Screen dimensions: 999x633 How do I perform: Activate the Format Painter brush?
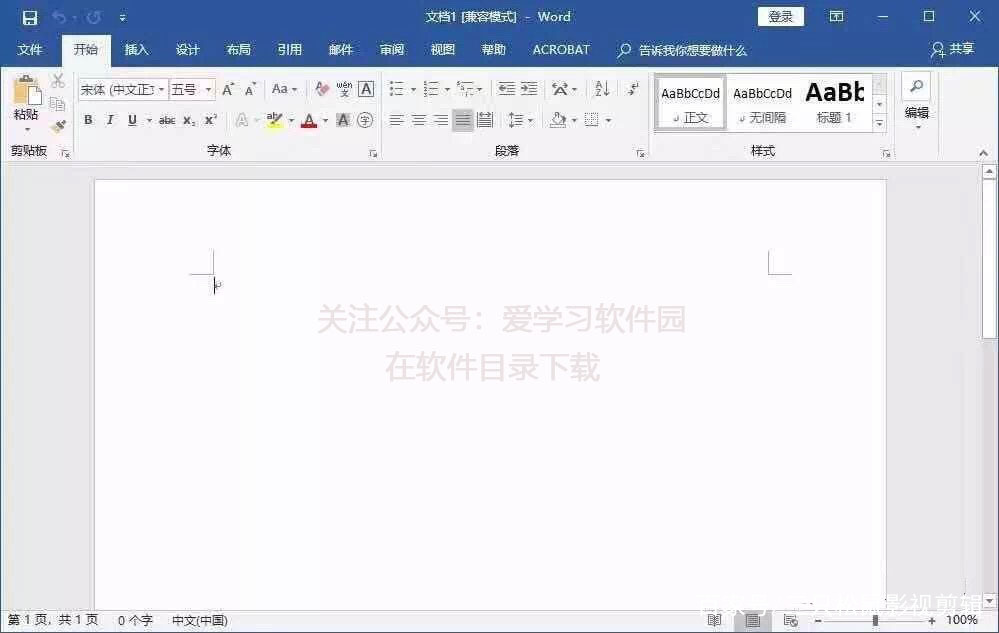tap(58, 126)
